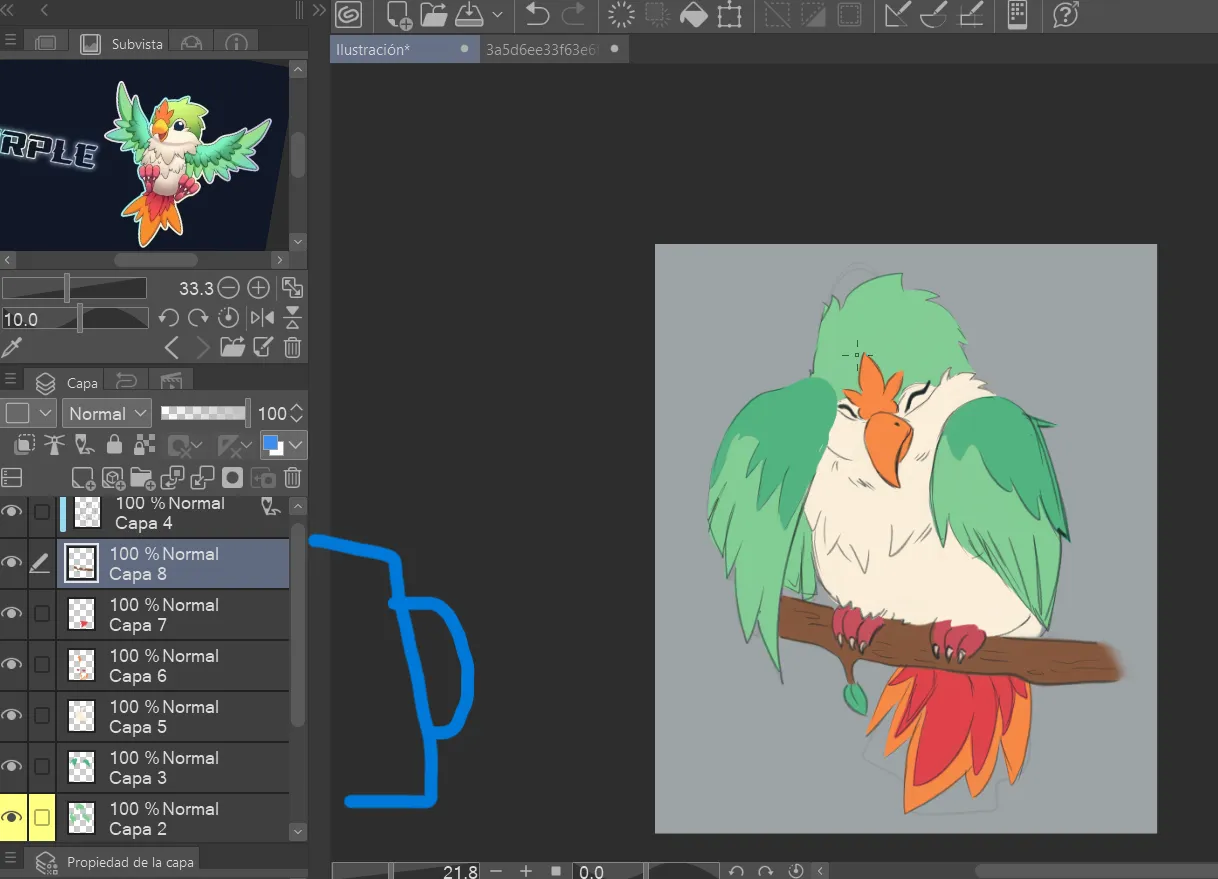1218x879 pixels.
Task: Flip Subvista image vertically
Action: pyautogui.click(x=292, y=319)
